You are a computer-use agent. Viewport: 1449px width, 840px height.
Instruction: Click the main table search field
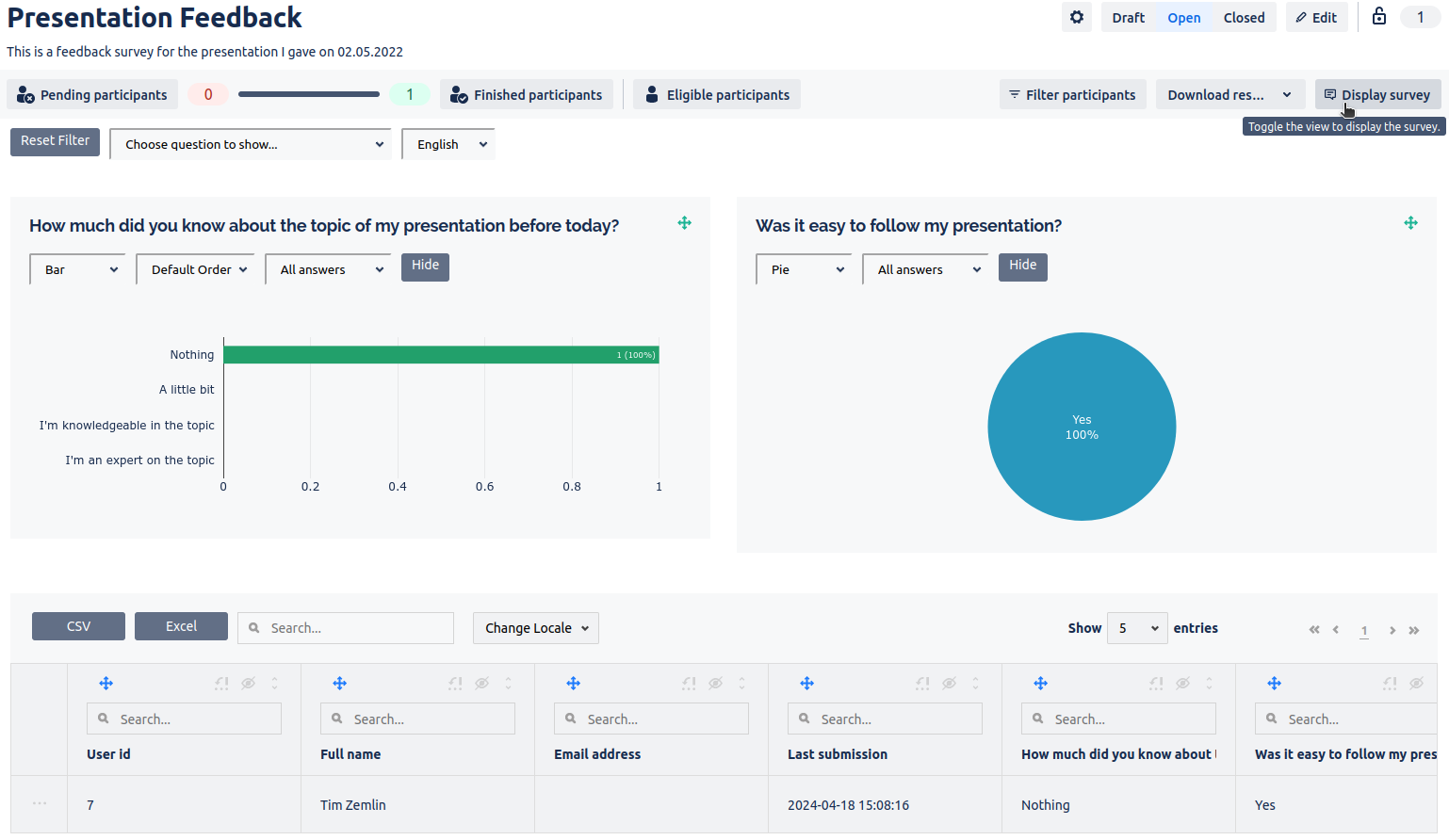point(346,628)
